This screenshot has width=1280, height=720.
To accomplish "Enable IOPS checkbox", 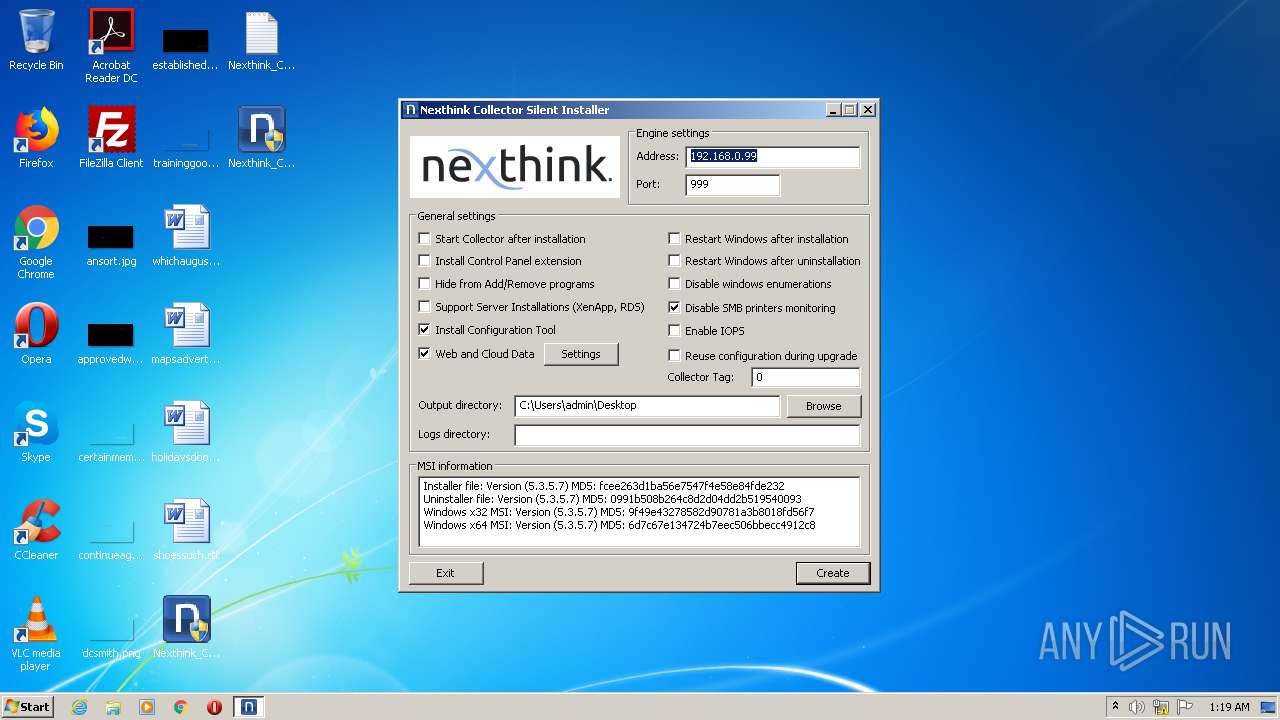I will pyautogui.click(x=675, y=331).
